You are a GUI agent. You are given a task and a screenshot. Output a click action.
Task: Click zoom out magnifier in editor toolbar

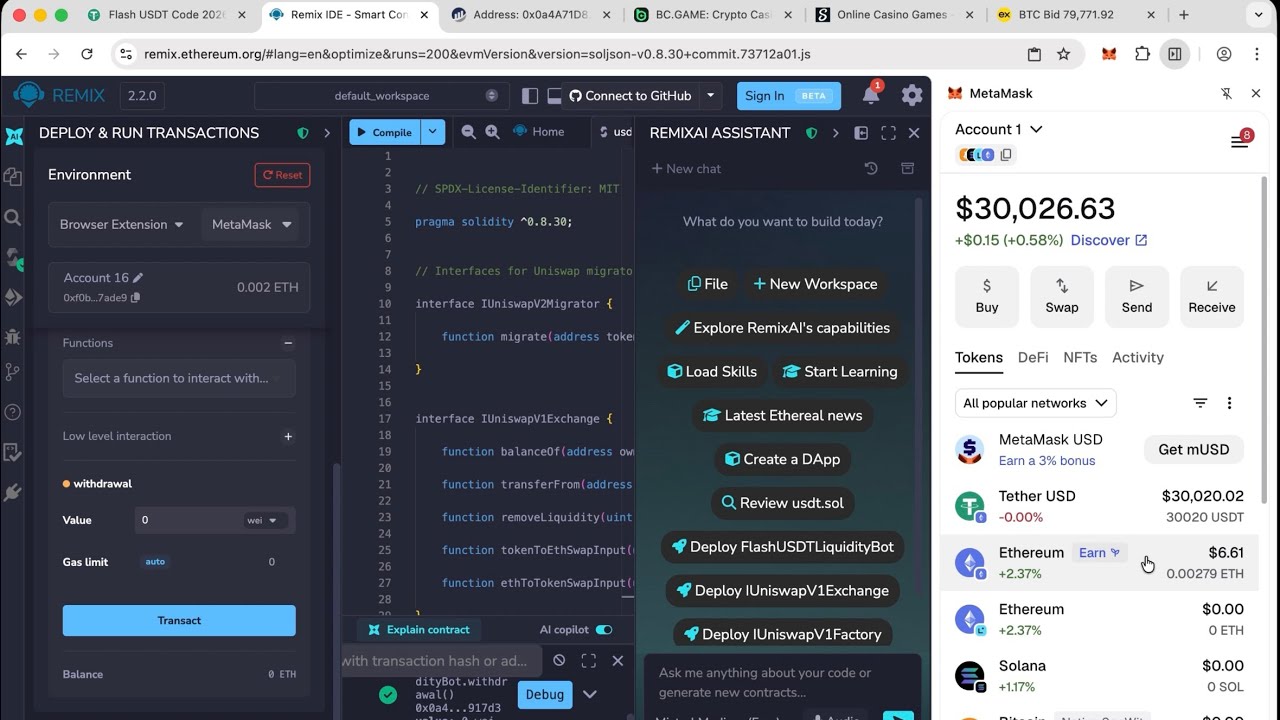(x=468, y=132)
